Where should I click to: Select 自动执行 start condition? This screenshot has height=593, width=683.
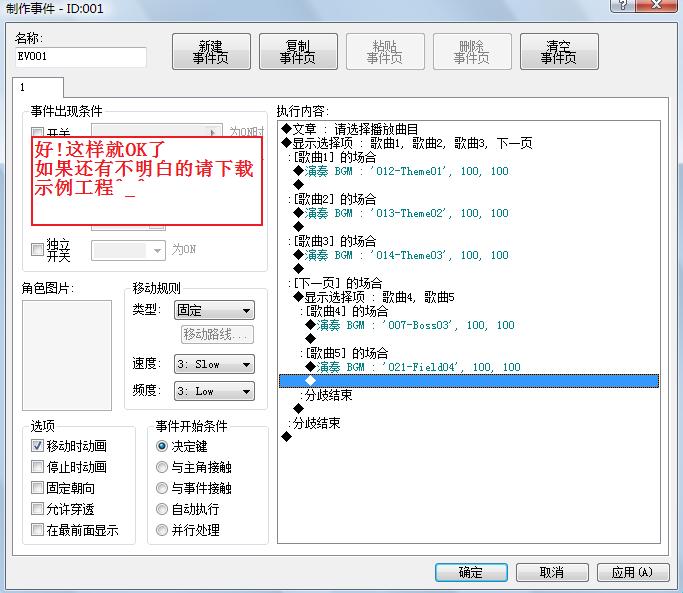pyautogui.click(x=162, y=509)
